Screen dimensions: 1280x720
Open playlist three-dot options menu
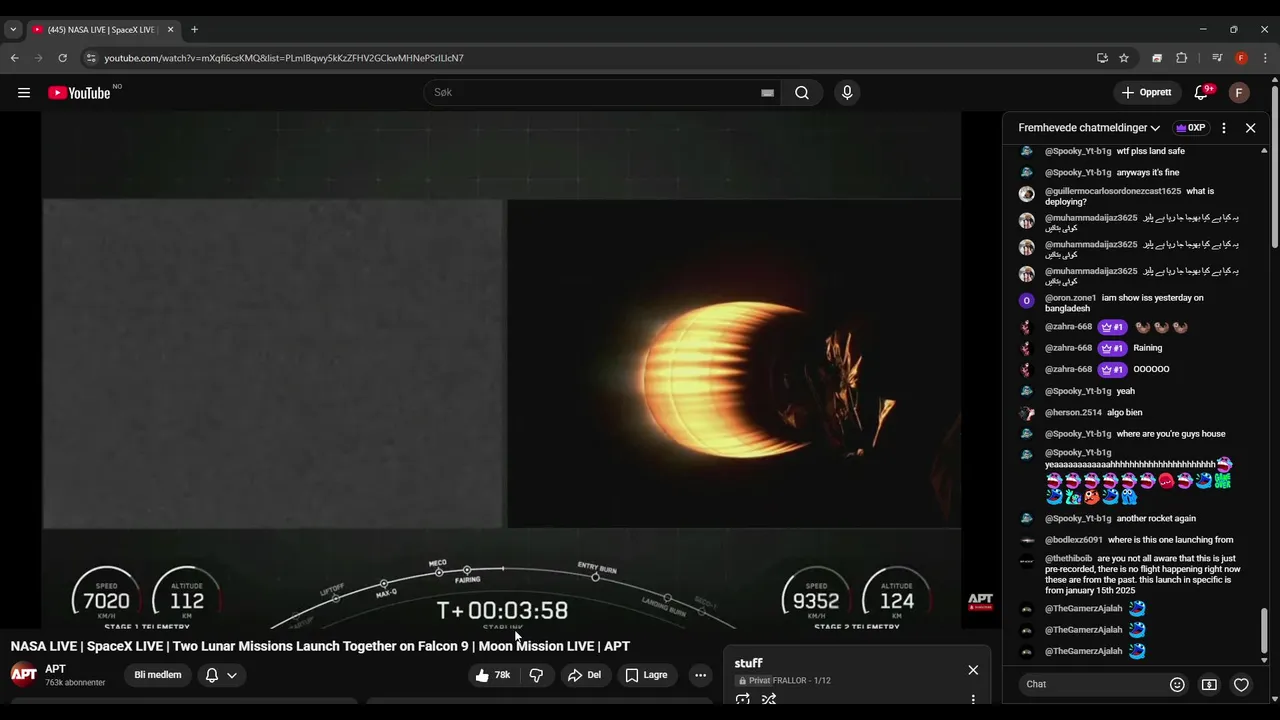point(973,699)
